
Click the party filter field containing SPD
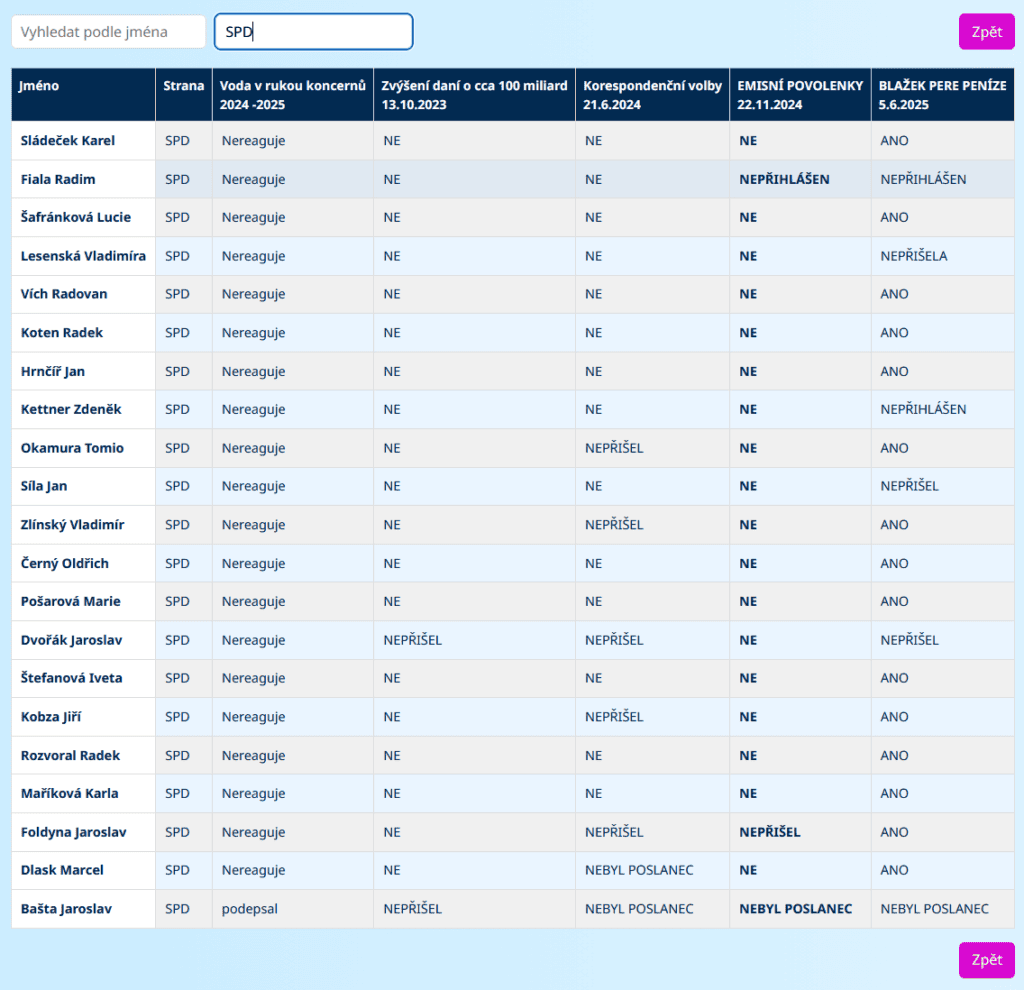[313, 32]
